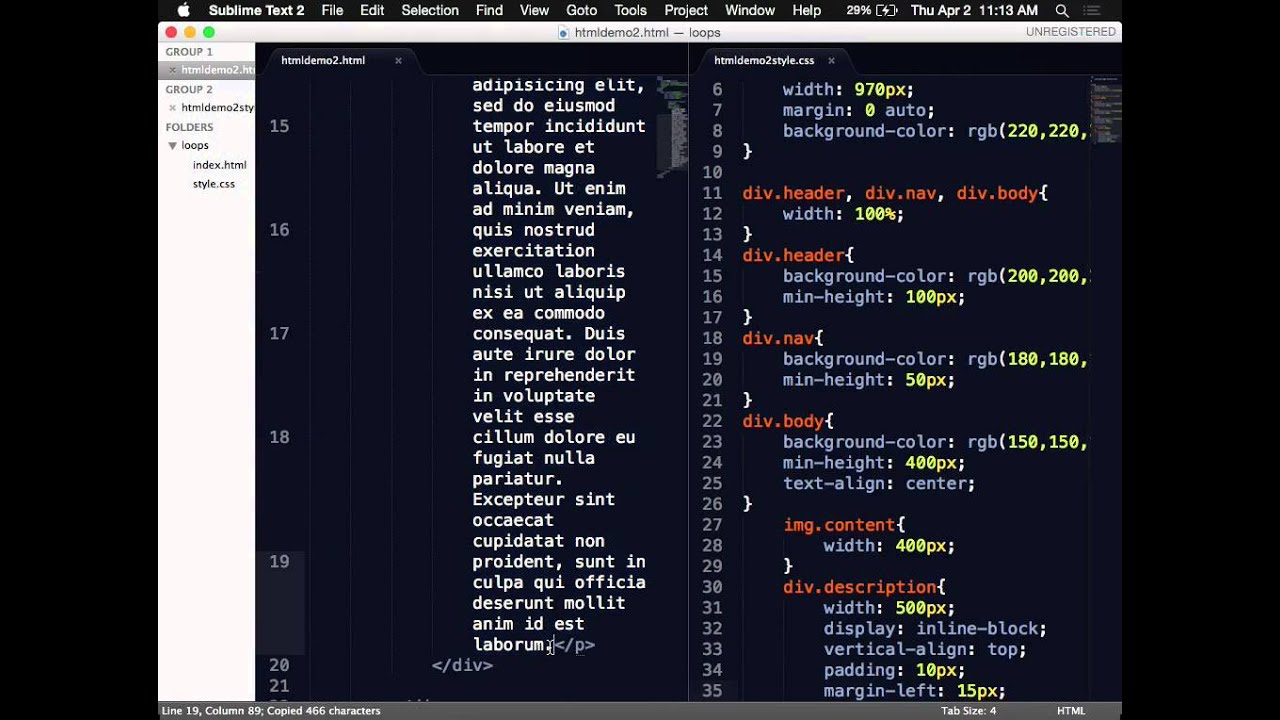Close htmldemo2.html in sidebar Group 1

point(173,70)
